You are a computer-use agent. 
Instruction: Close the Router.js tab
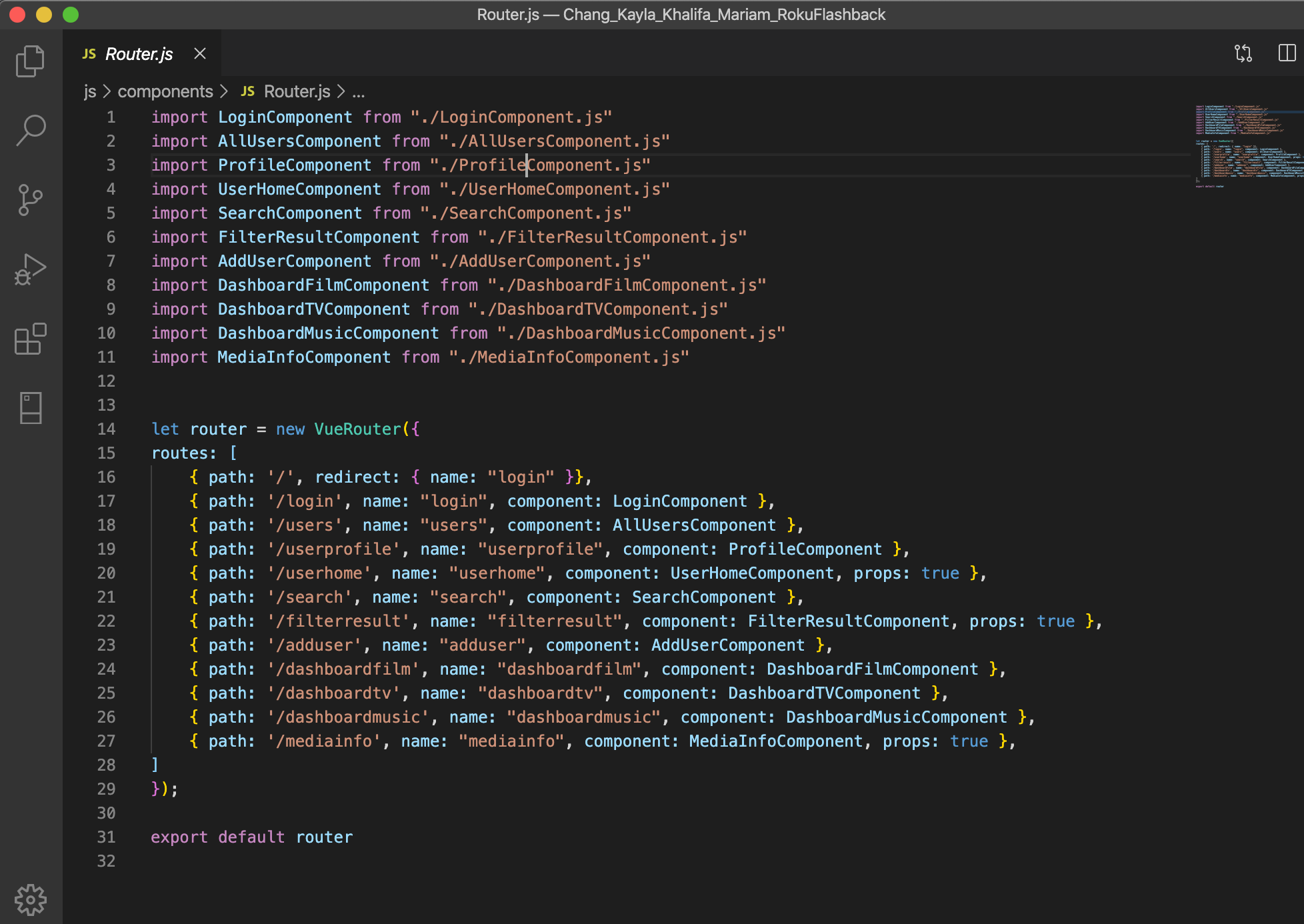point(199,53)
